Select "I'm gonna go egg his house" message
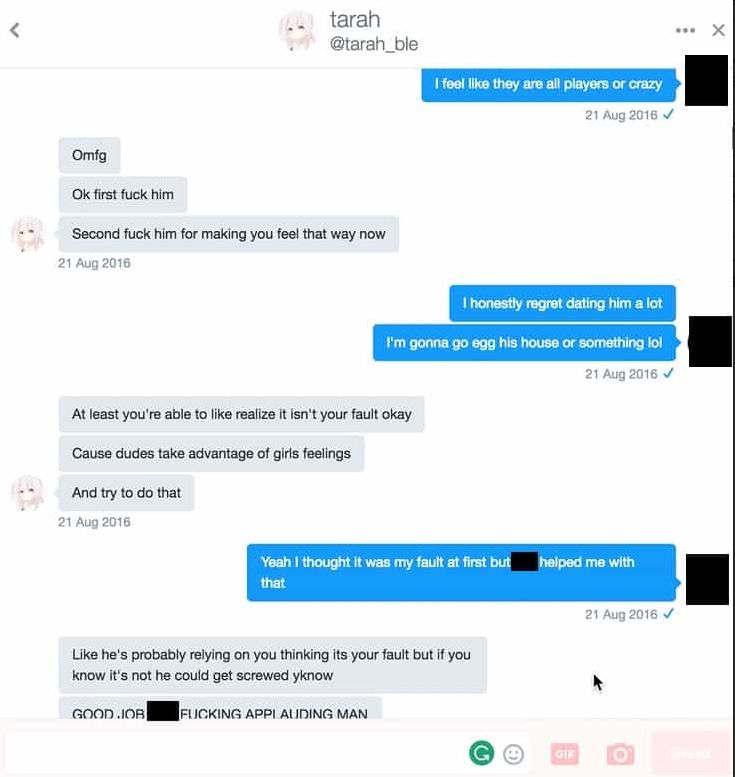Screen dimensions: 735x777 tap(524, 342)
